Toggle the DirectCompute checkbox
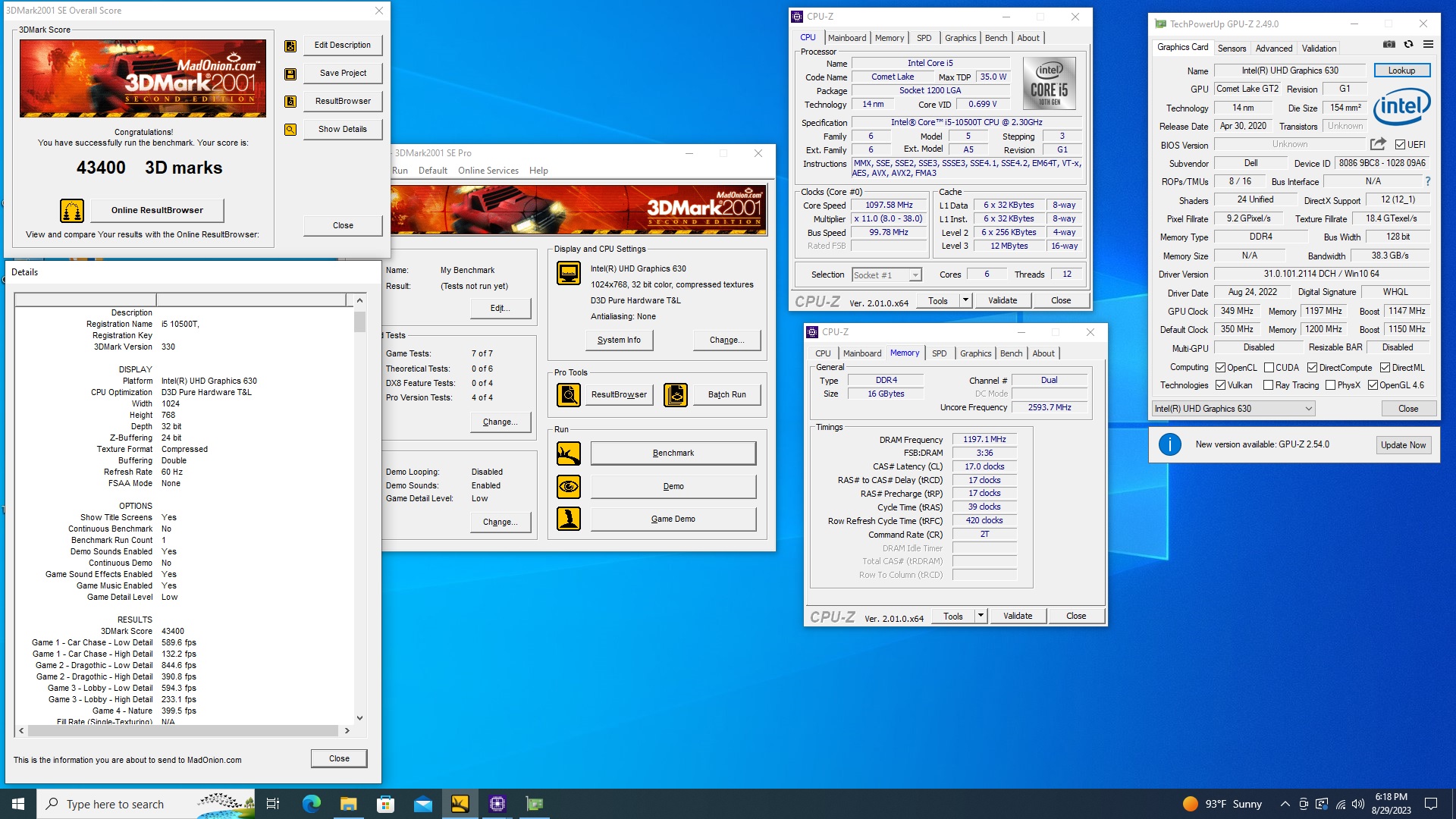Viewport: 1456px width, 819px height. click(1312, 368)
